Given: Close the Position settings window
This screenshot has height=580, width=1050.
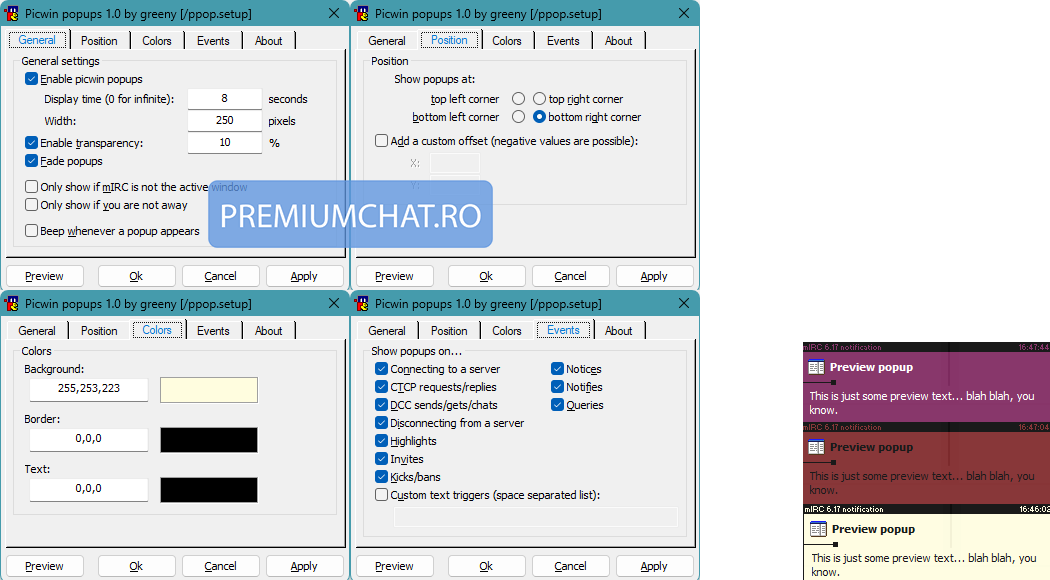Looking at the screenshot, I should (x=684, y=13).
